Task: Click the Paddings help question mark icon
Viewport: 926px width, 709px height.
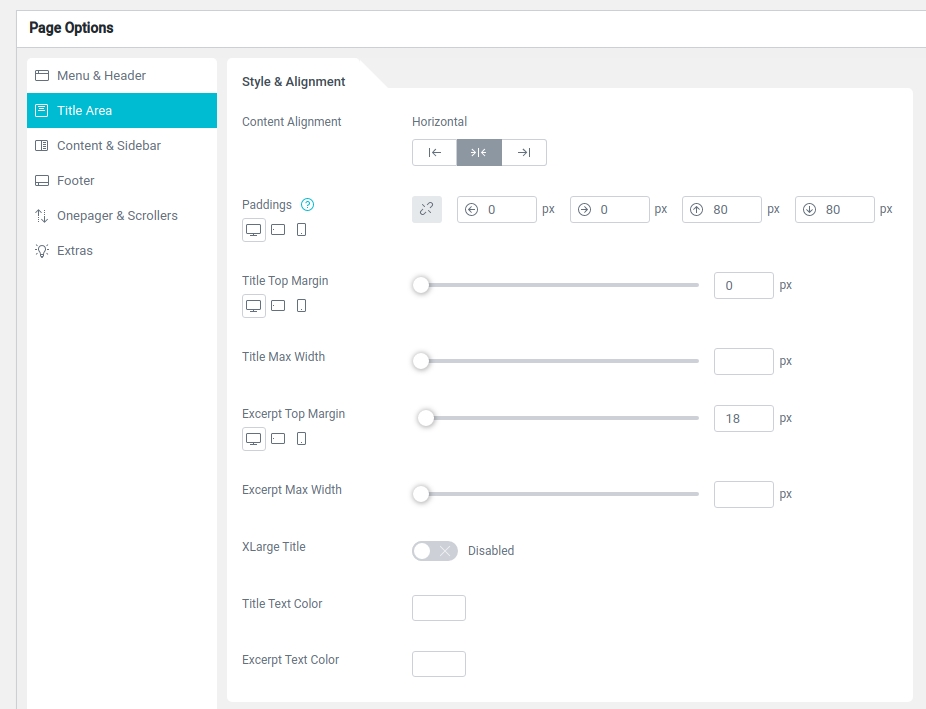Action: 308,205
